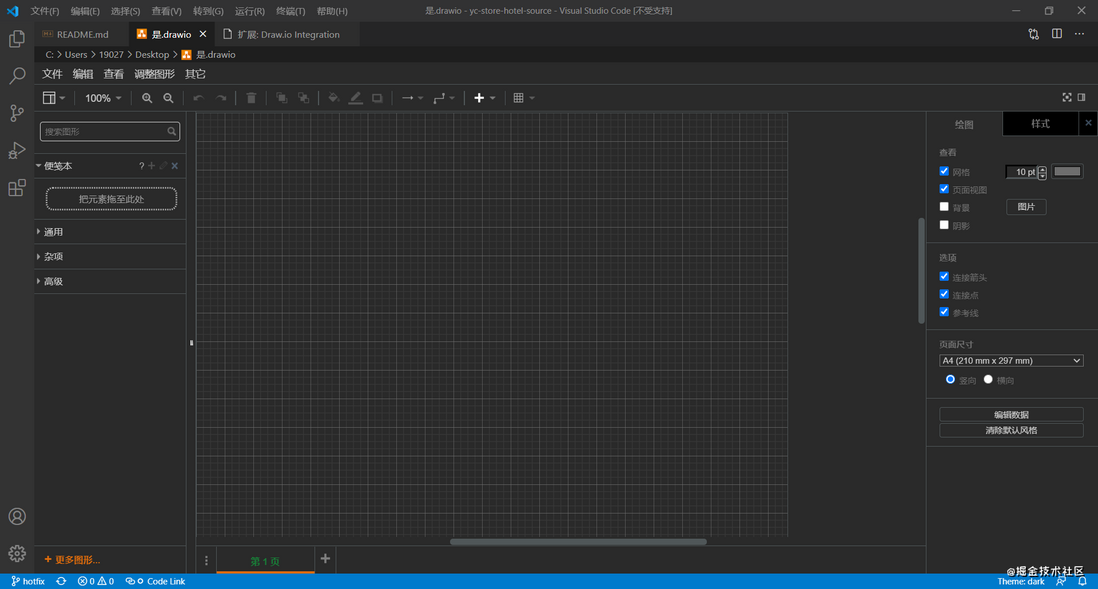Screen dimensions: 1098x589
Task: Click the fullscreen icon in draw.io toolbar
Action: (1066, 97)
